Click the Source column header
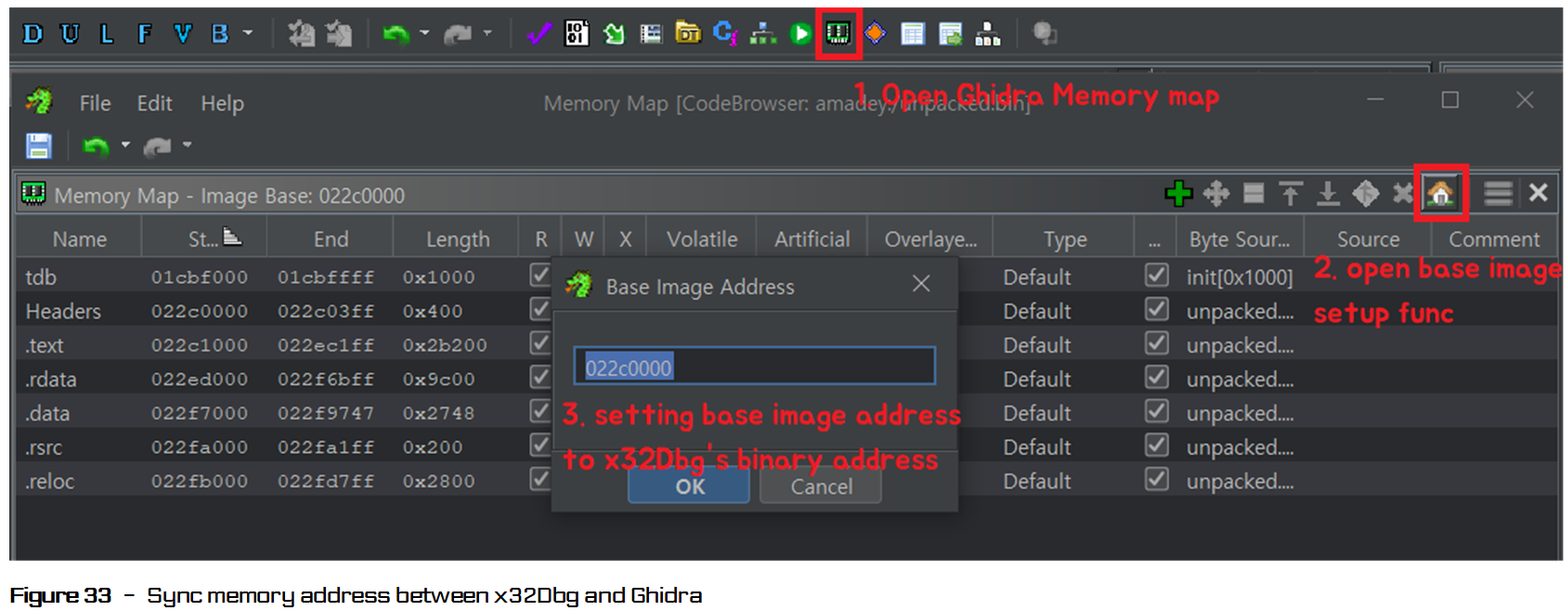Viewport: 1568px width, 611px height. 1367,240
